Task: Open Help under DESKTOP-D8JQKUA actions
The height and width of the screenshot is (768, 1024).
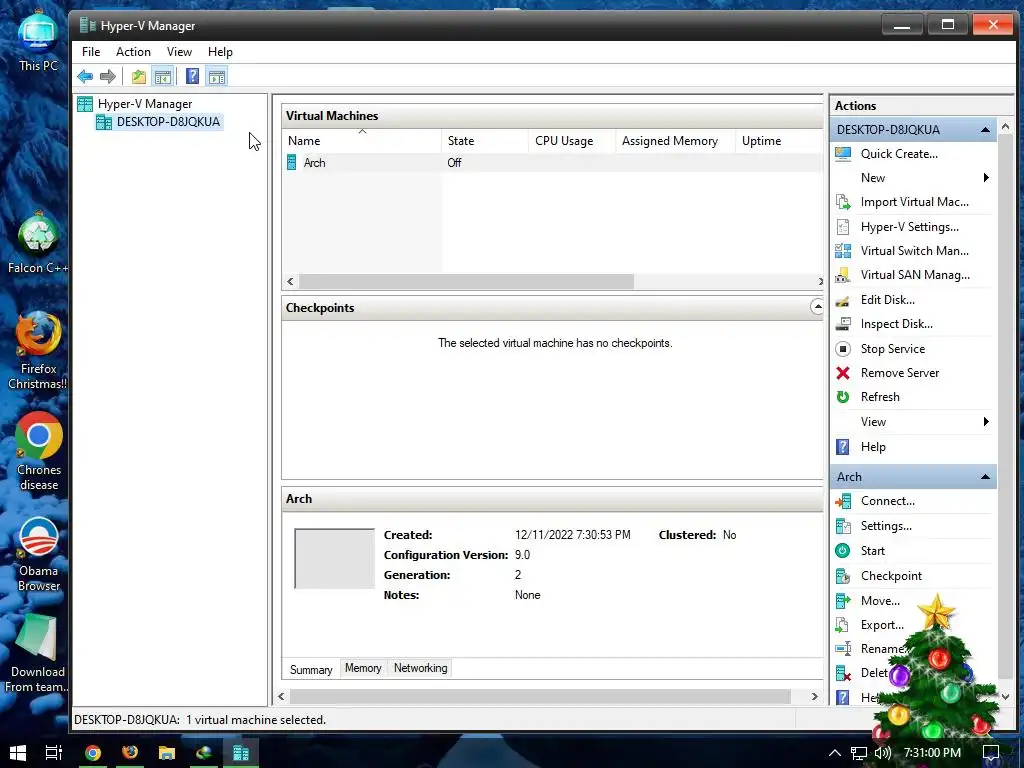Action: click(x=872, y=447)
